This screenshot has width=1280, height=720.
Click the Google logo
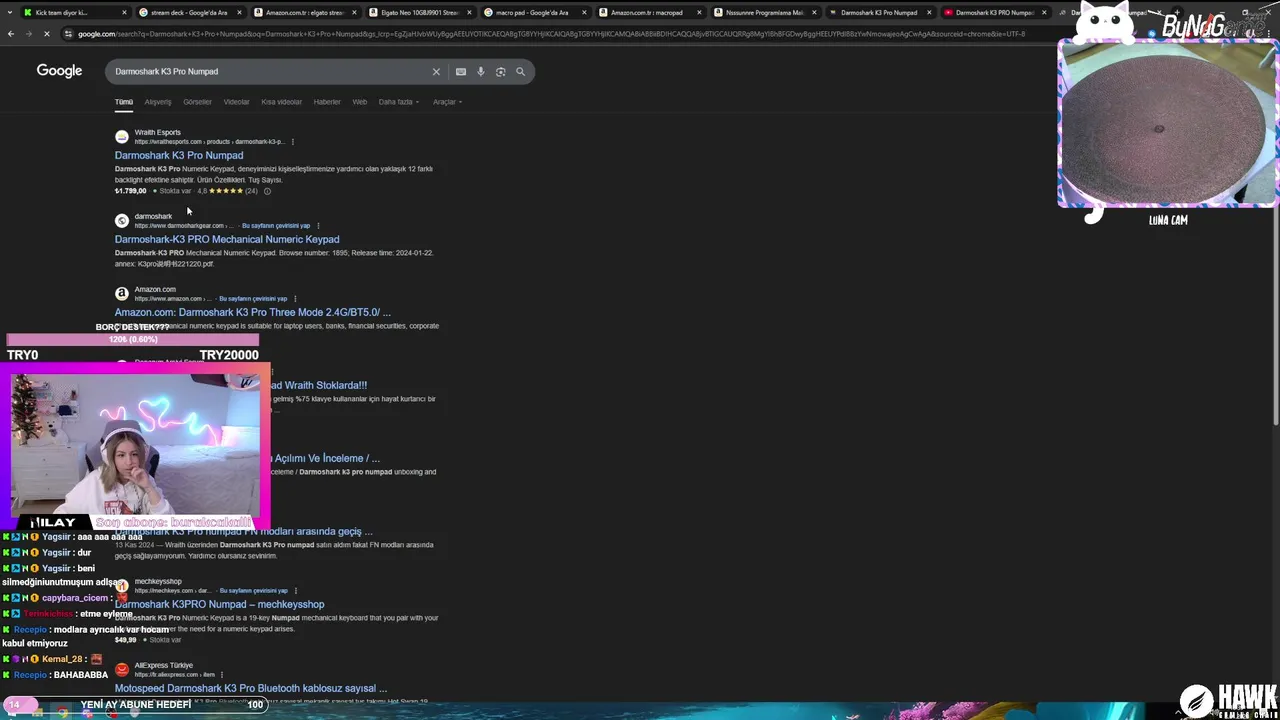(x=59, y=71)
